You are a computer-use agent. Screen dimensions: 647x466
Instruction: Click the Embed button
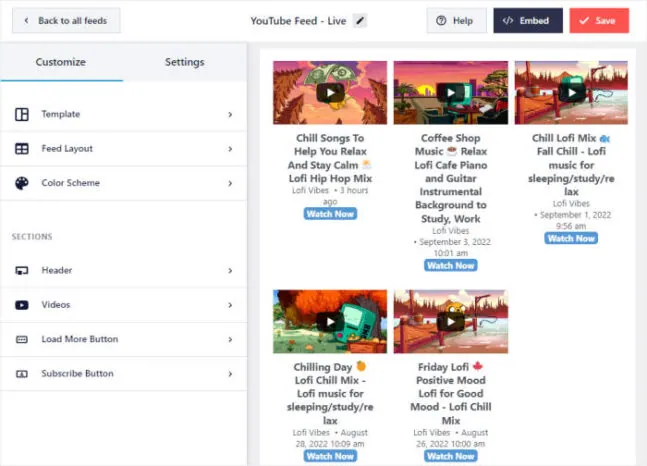click(528, 21)
